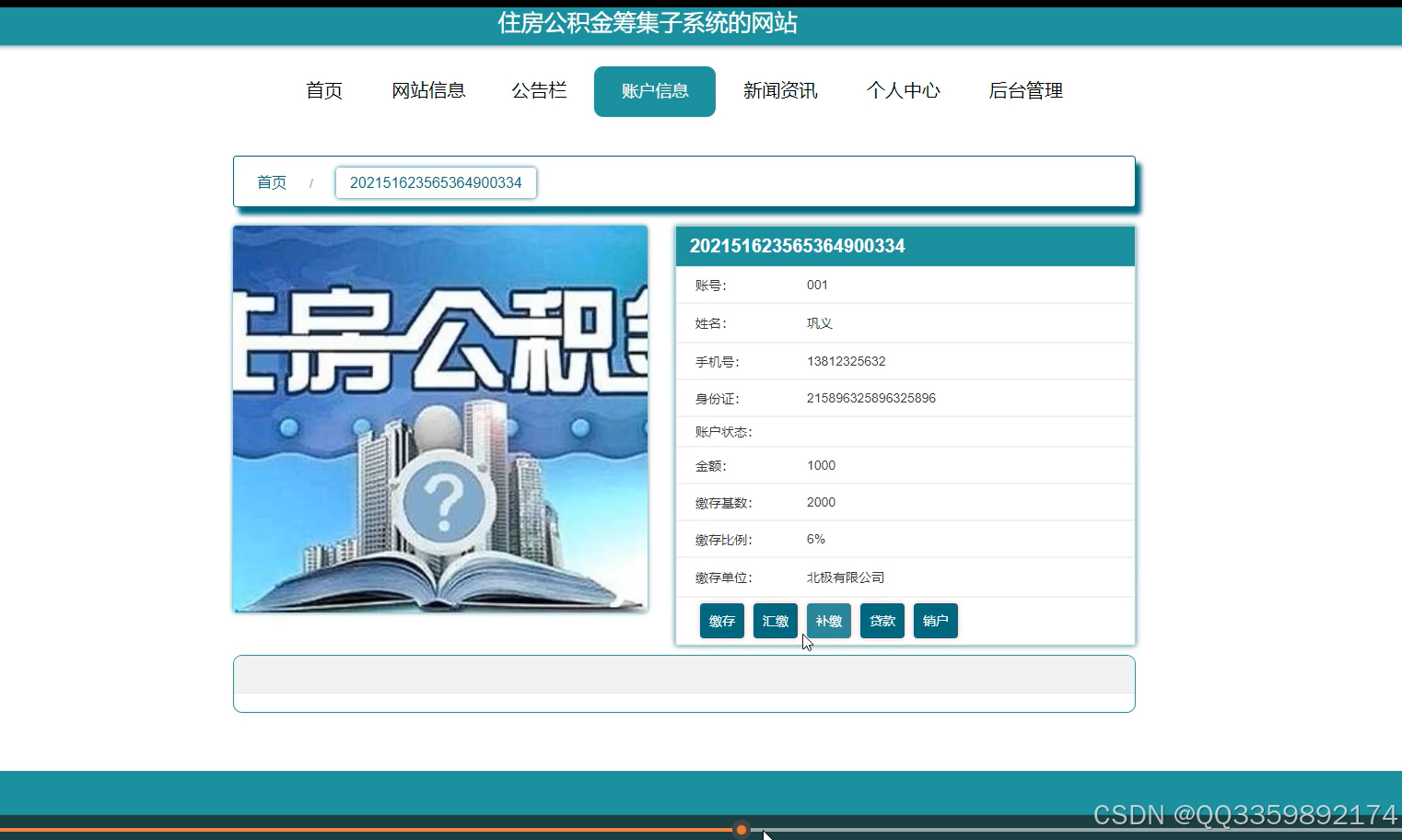Select the 金额 value 1000
Screen dimensions: 1402x840
click(821, 465)
